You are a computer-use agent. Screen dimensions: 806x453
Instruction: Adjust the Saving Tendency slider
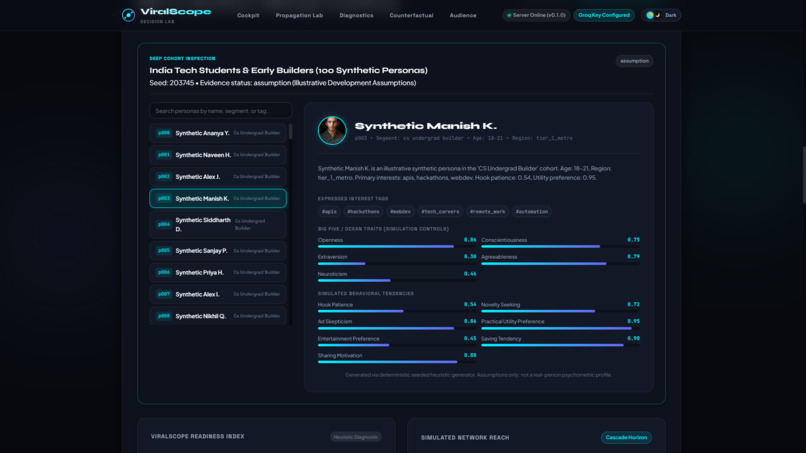coord(560,345)
